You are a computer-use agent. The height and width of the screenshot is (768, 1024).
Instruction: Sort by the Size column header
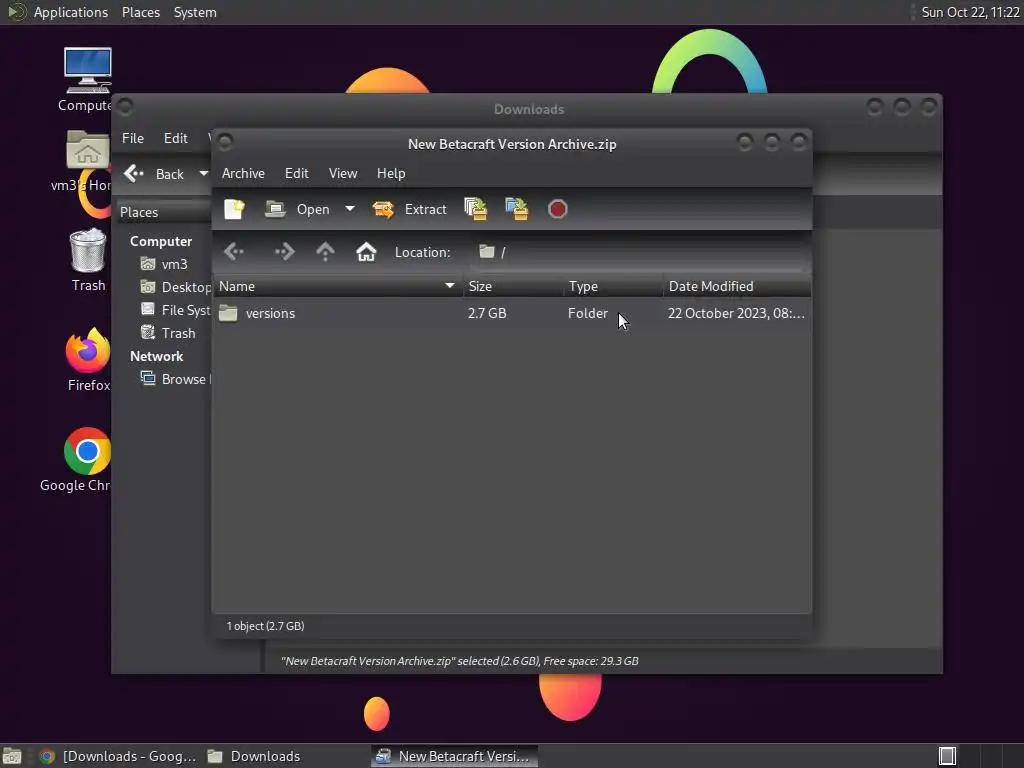(x=513, y=286)
